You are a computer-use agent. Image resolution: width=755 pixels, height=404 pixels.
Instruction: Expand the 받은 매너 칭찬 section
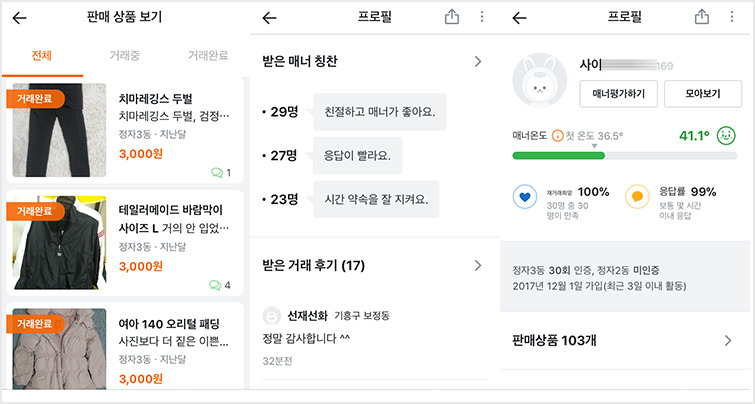click(x=478, y=61)
